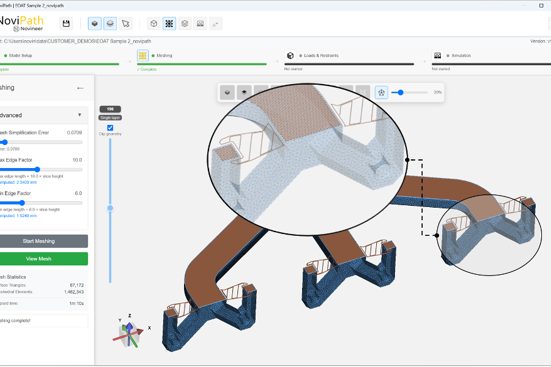Open the Meshing step icon

(143, 56)
